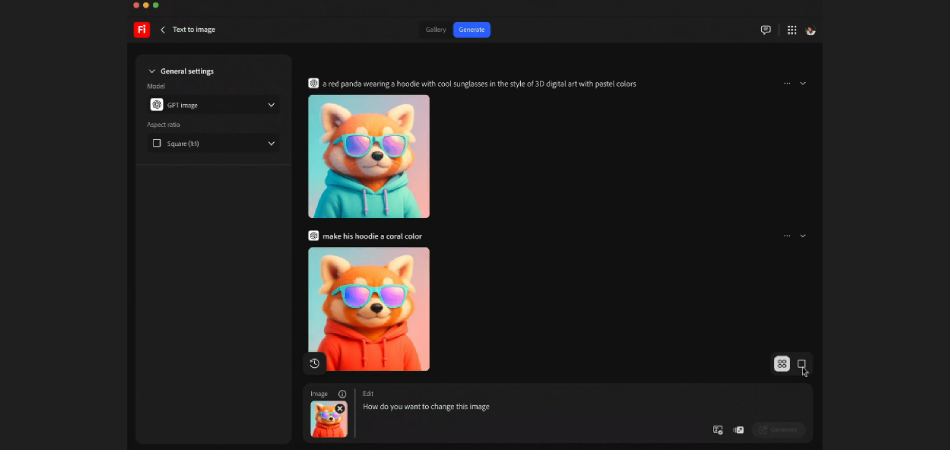The width and height of the screenshot is (950, 450).
Task: Click the 'Aspect ratio' label
Action: point(164,125)
